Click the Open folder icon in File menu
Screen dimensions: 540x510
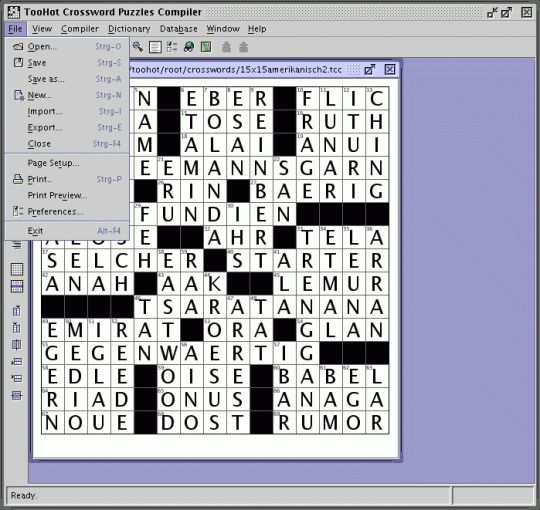(18, 46)
